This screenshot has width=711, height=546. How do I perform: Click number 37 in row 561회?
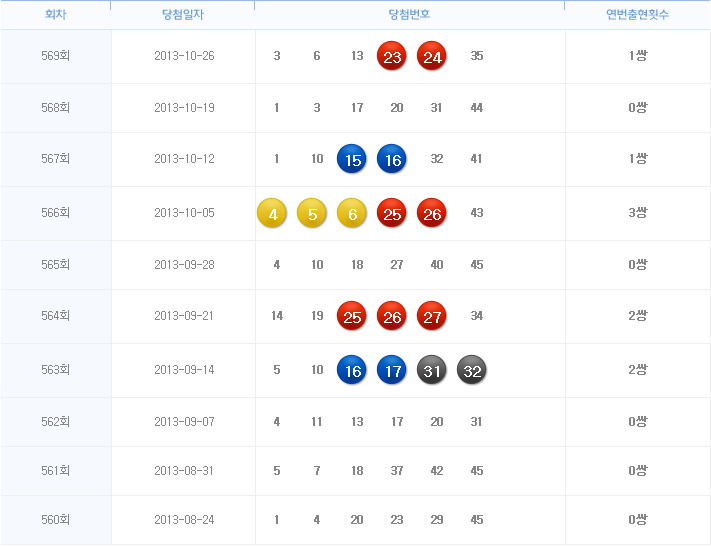click(397, 471)
